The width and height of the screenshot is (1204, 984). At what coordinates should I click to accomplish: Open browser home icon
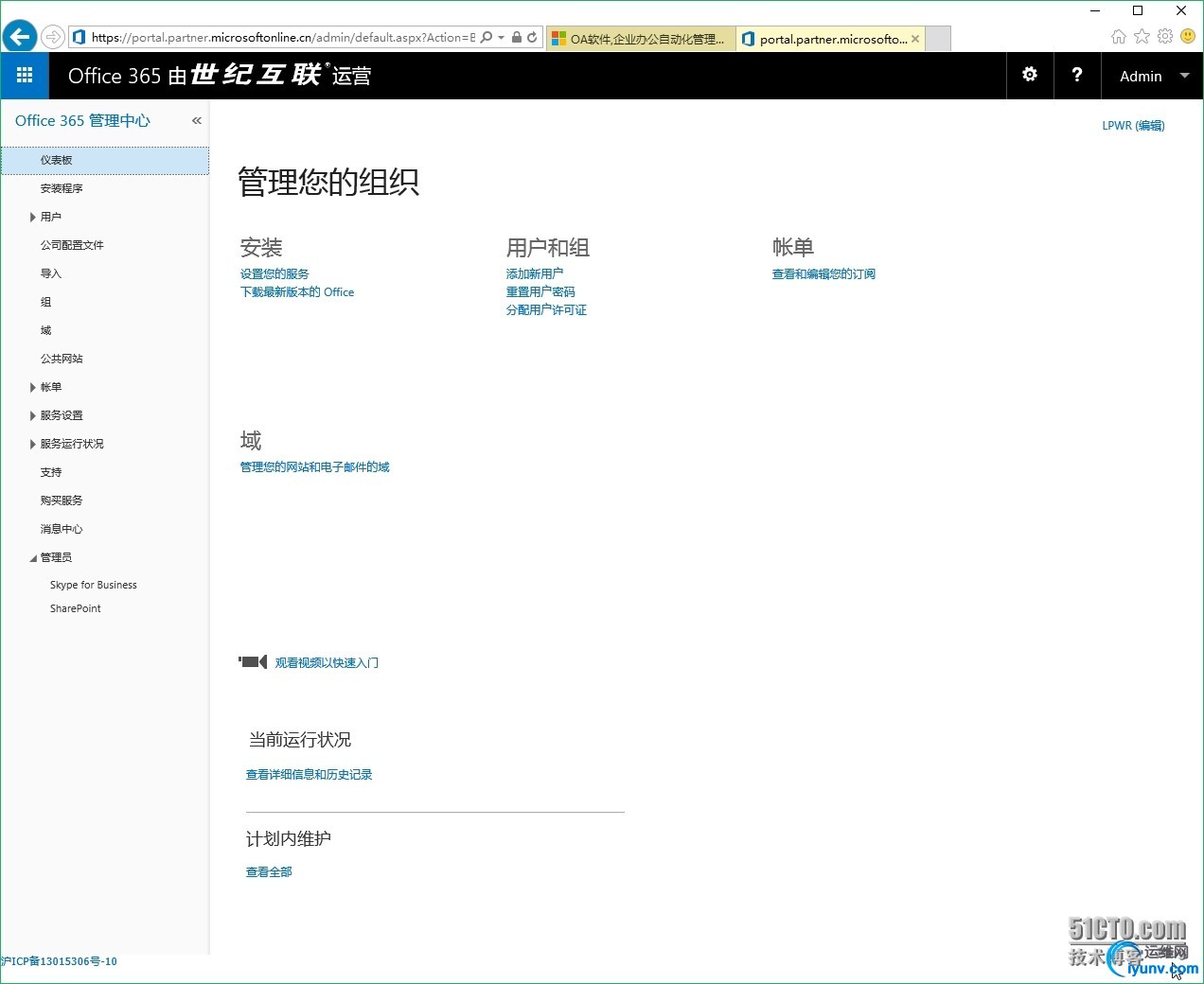[x=1119, y=37]
